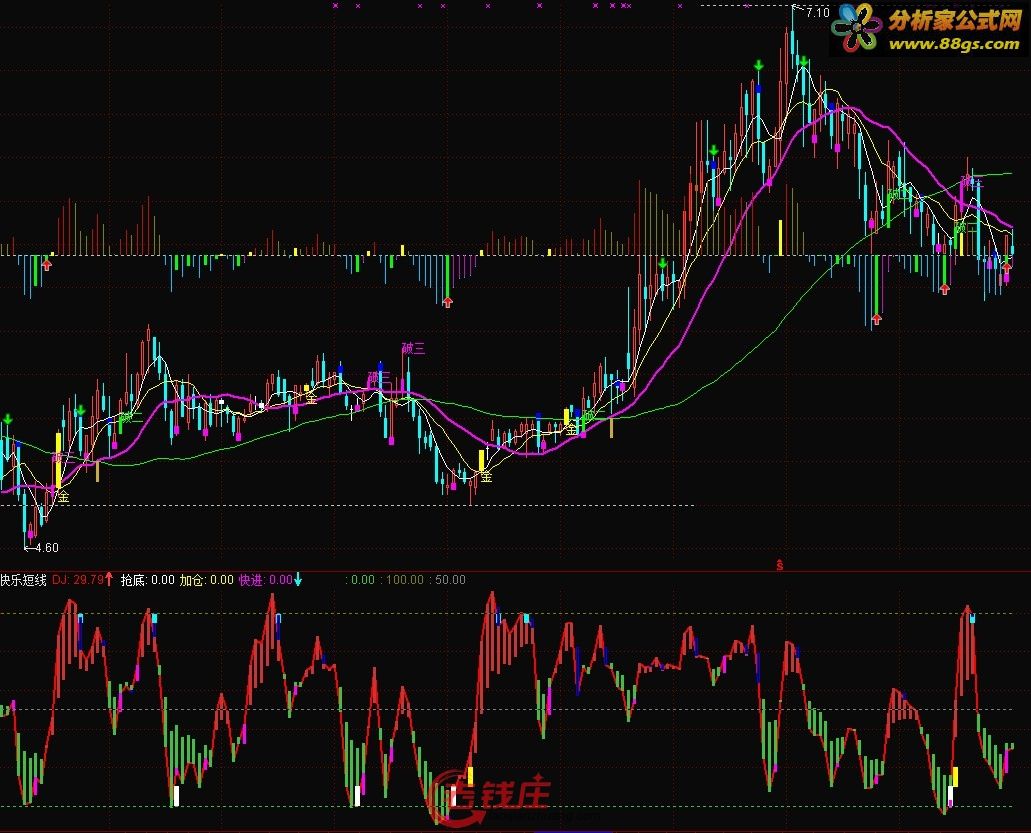Click the rightmost yellow bar in indicator panel
Image resolution: width=1031 pixels, height=833 pixels.
955,776
